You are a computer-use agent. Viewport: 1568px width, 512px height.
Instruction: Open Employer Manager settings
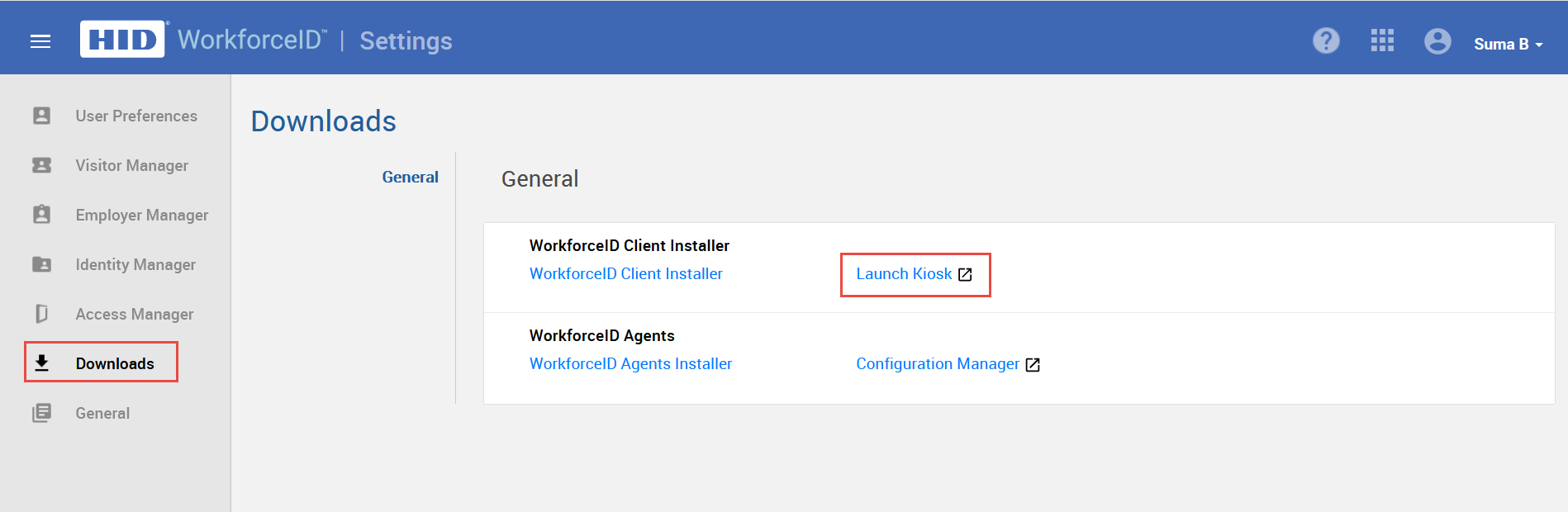click(141, 215)
